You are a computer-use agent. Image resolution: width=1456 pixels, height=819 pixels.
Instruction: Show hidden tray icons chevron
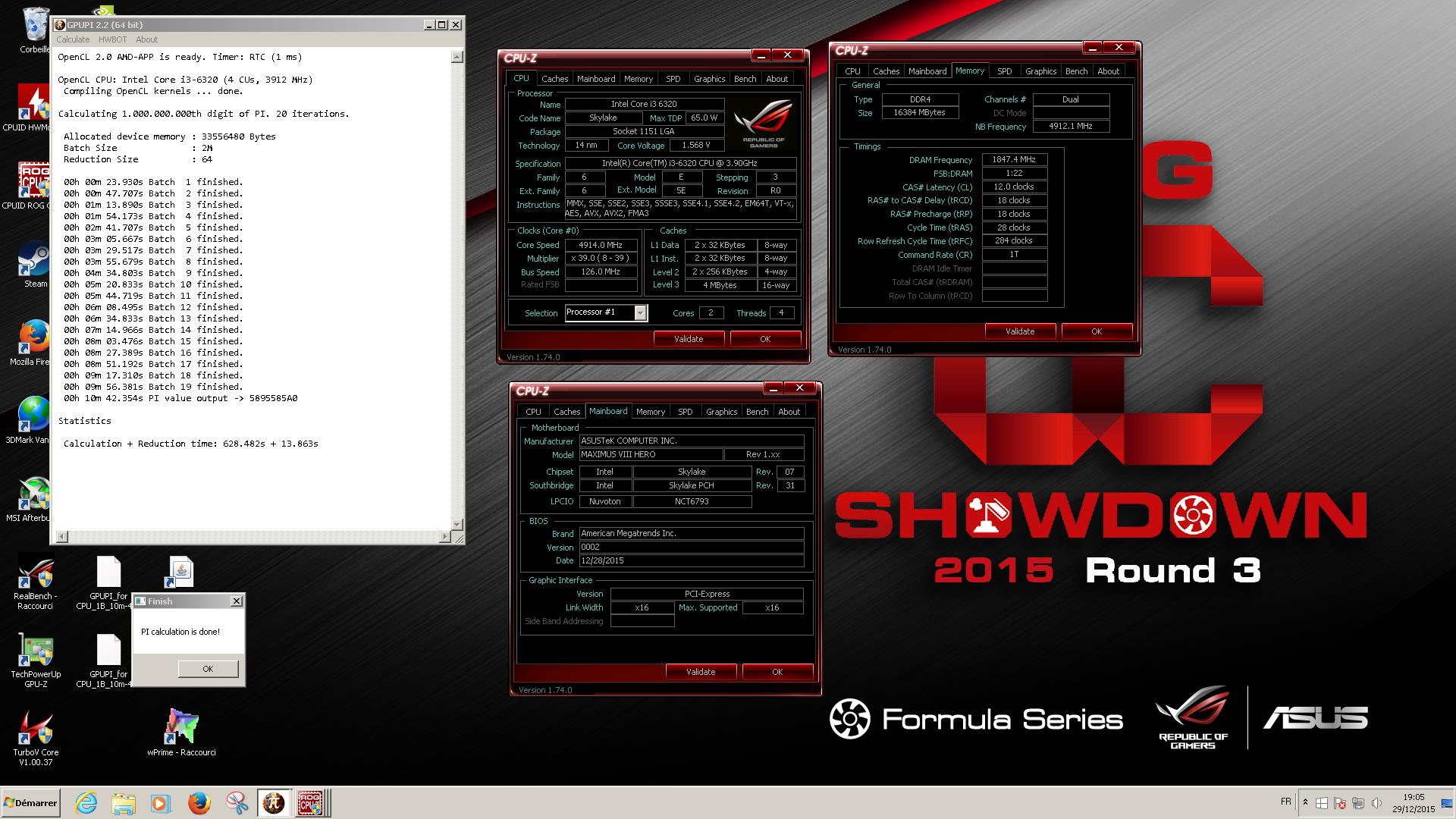point(1305,802)
